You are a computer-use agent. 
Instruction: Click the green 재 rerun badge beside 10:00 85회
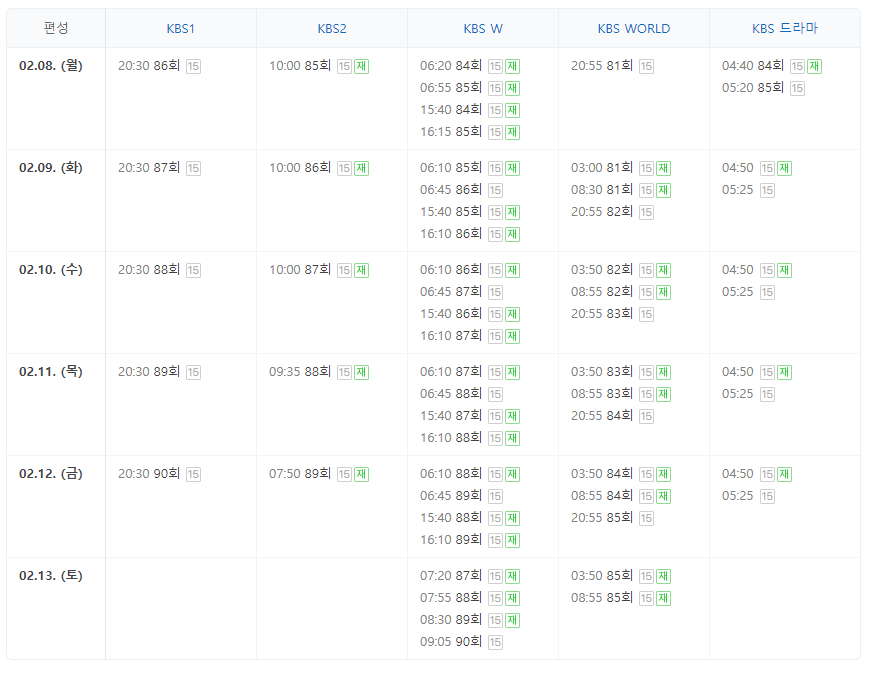361,67
